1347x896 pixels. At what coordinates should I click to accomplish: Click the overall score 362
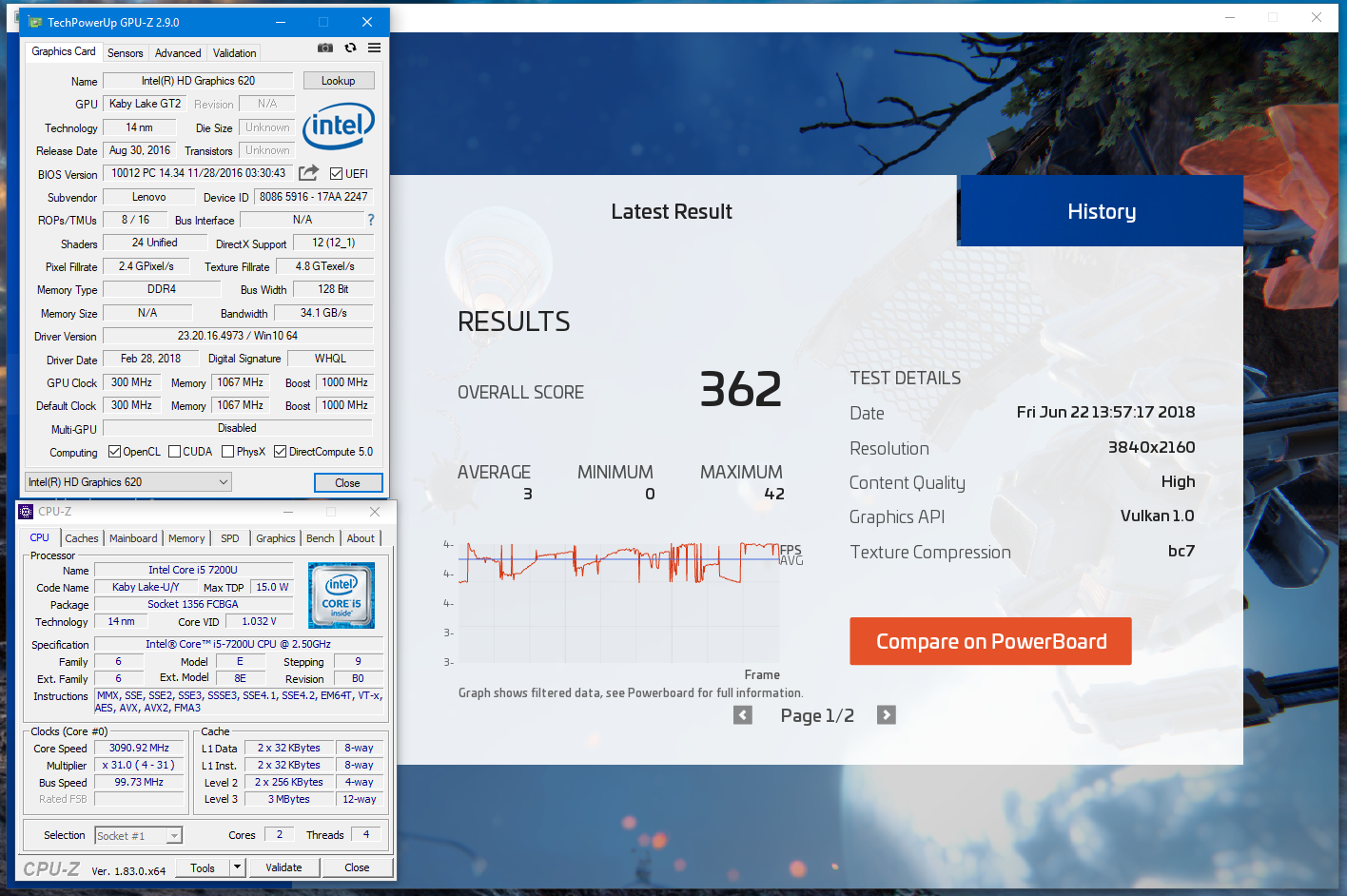740,389
